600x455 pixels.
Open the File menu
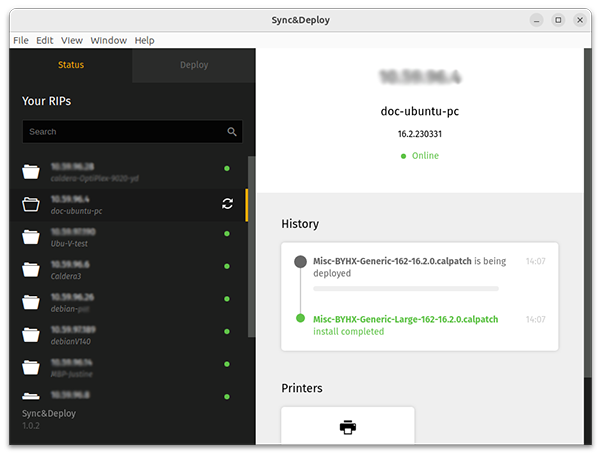coord(21,40)
